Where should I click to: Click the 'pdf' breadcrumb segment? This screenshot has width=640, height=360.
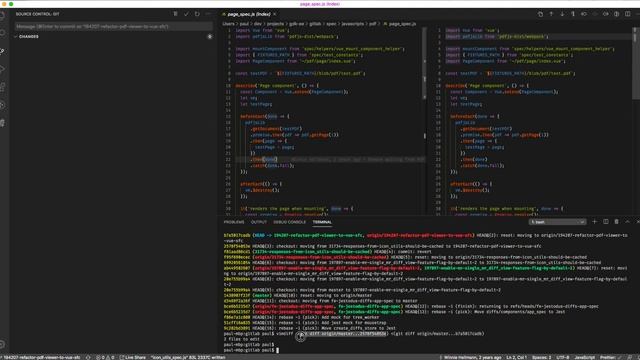(x=372, y=24)
